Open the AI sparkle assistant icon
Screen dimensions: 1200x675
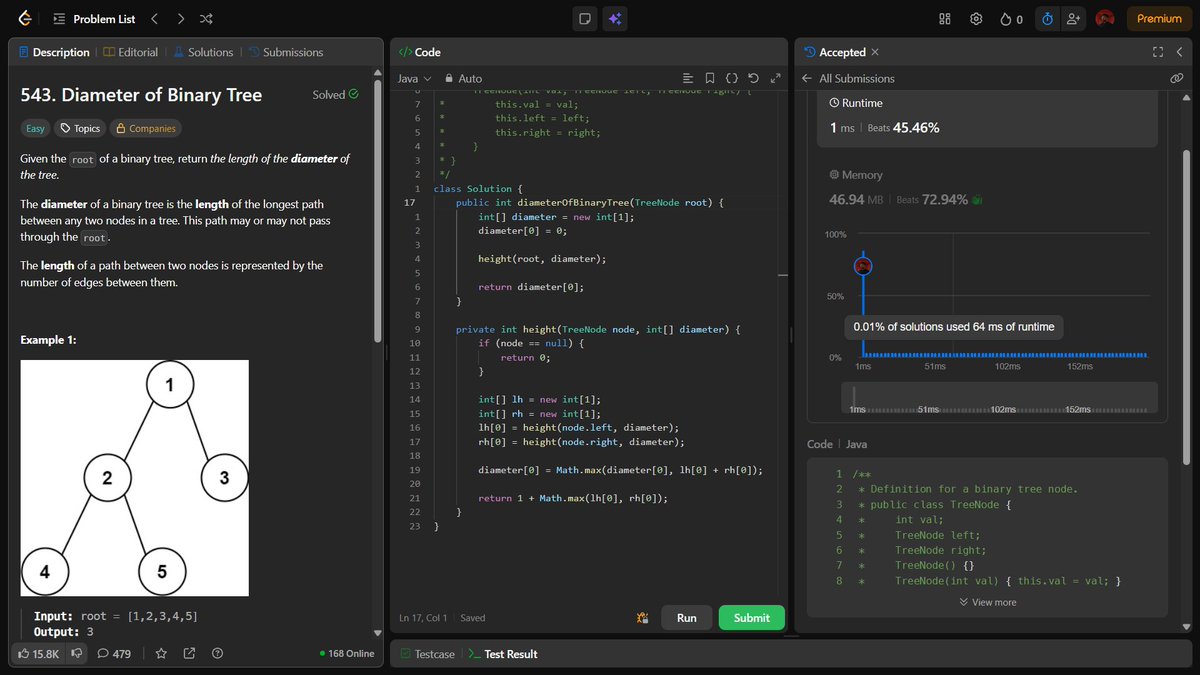point(615,18)
